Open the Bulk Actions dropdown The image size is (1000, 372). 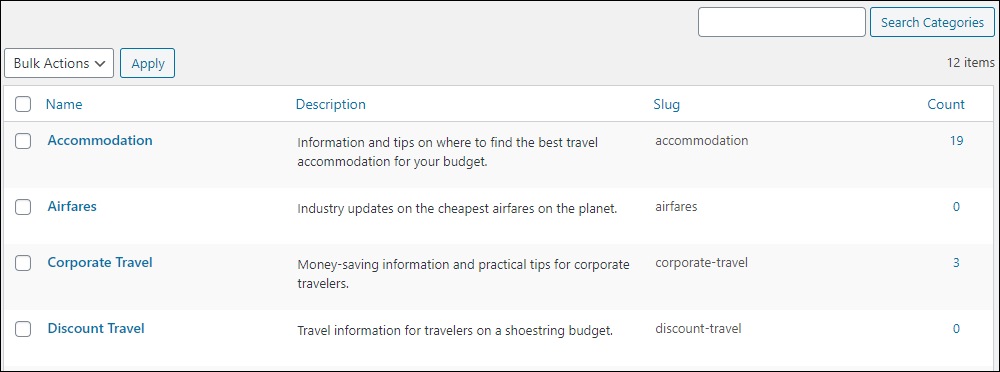point(59,63)
